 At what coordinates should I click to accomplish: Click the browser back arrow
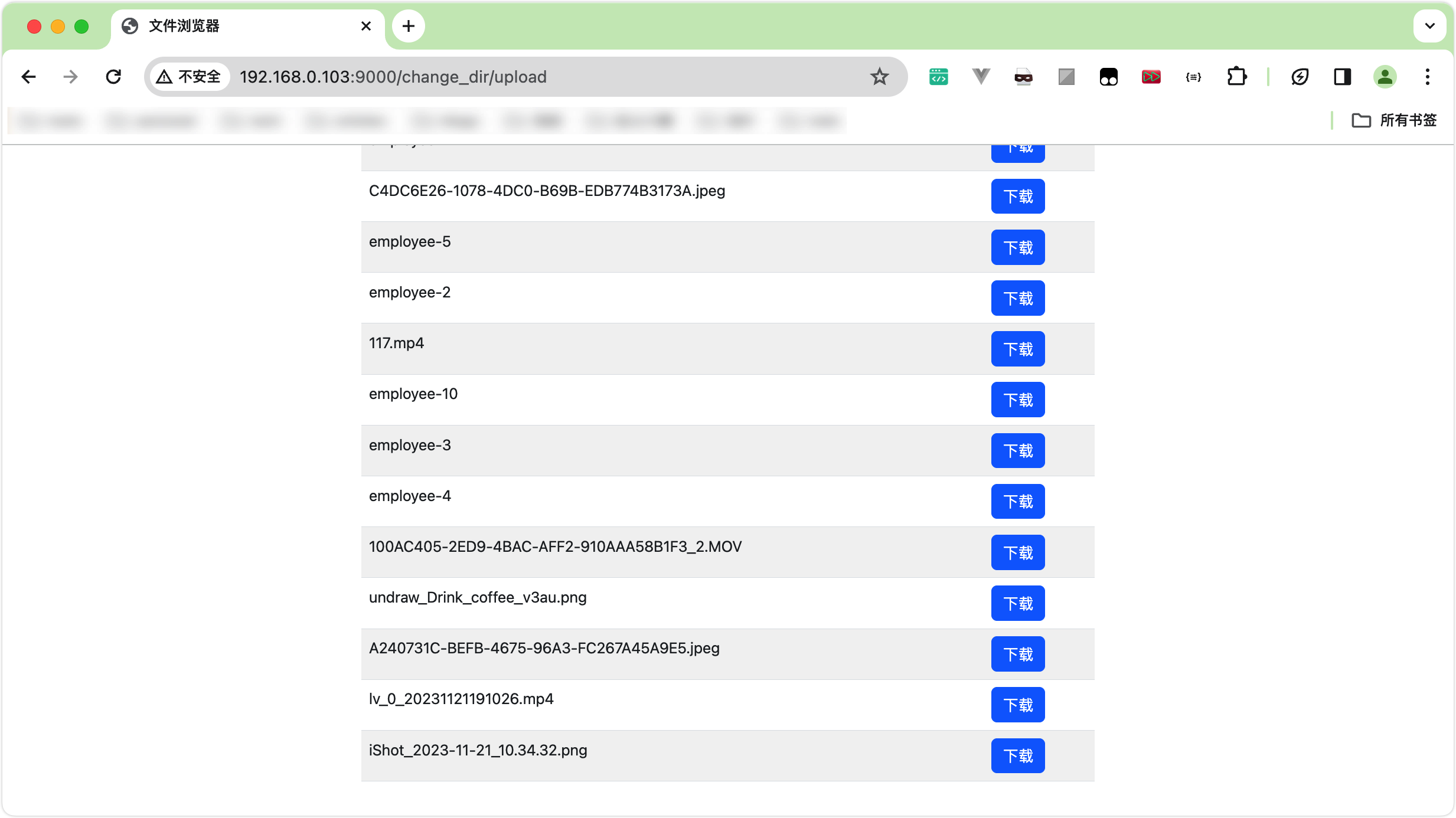point(28,77)
